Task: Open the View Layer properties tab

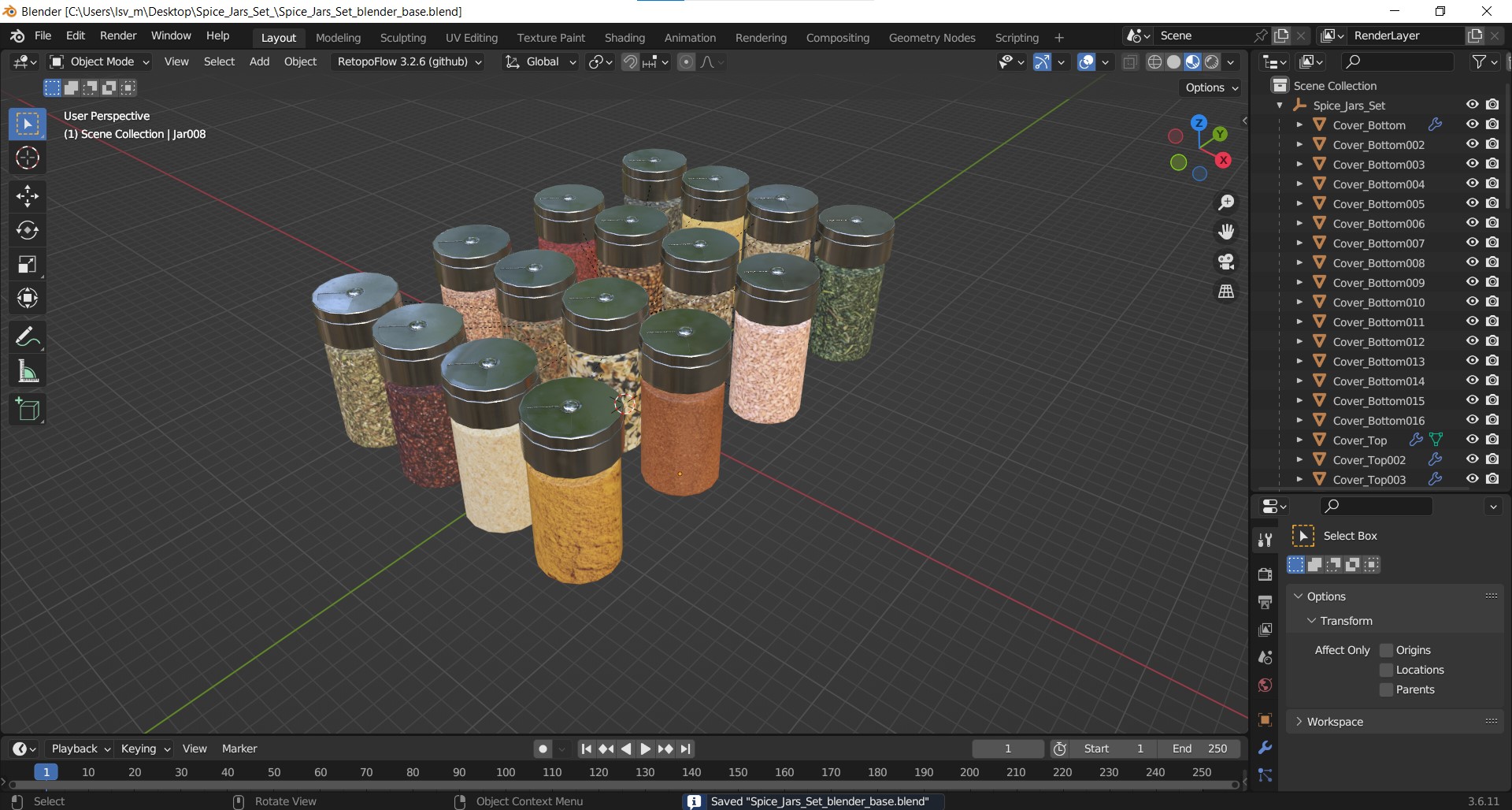Action: click(x=1266, y=630)
